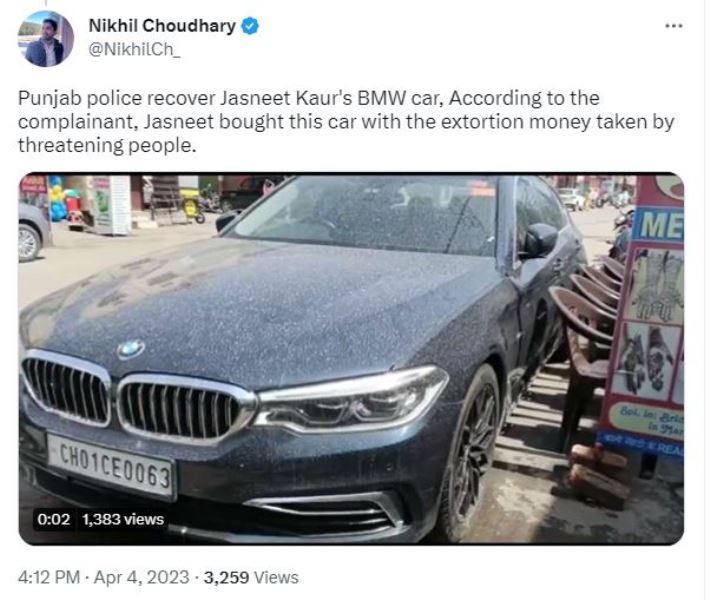Open the @NikhilCh_ handle link
Screen dimensions: 710x600
click(x=134, y=49)
